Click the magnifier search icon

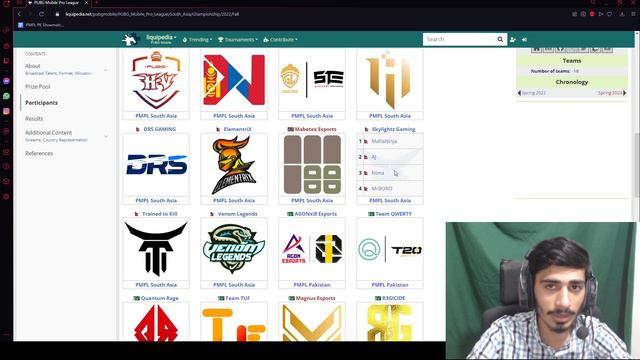500,40
